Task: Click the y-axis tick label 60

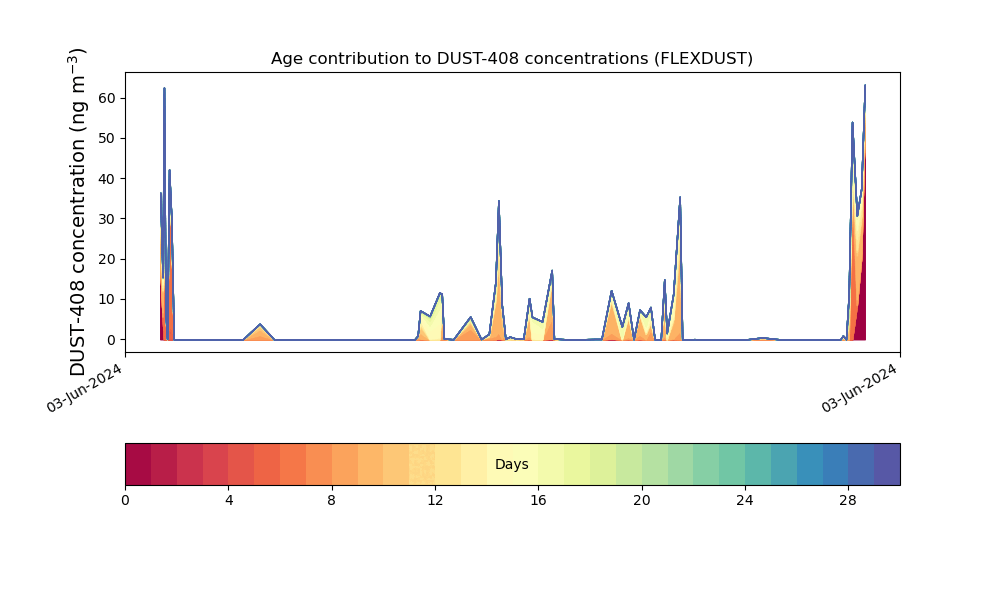Action: 107,98
